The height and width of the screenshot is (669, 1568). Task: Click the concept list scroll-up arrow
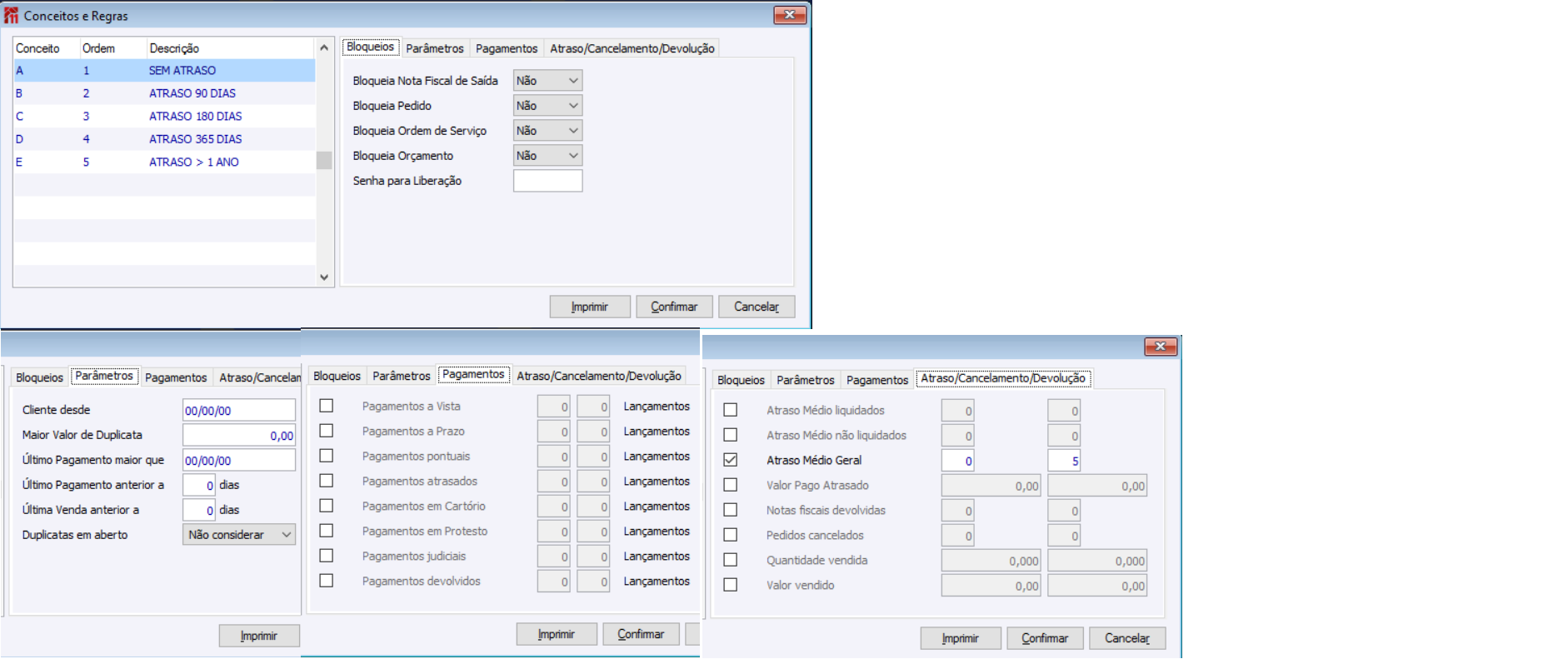tap(324, 48)
